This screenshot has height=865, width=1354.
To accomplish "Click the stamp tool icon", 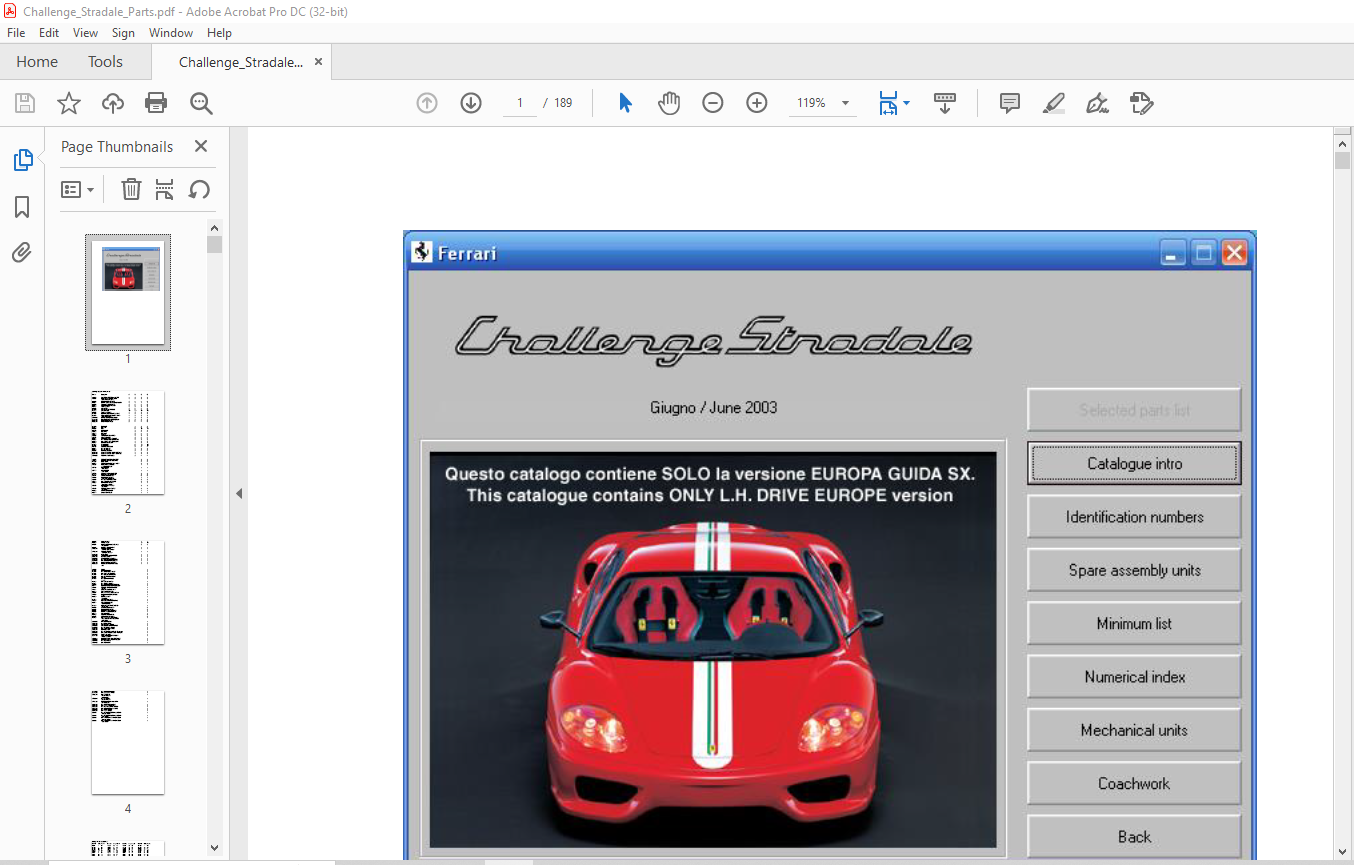I will point(1141,103).
